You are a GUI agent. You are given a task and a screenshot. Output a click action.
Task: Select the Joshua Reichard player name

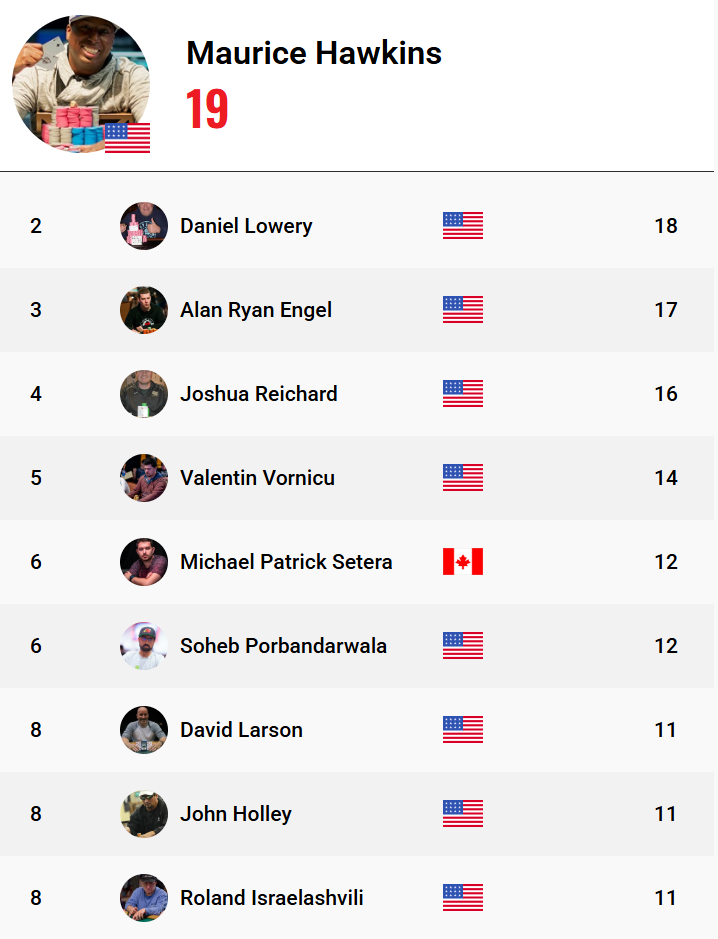pos(259,394)
